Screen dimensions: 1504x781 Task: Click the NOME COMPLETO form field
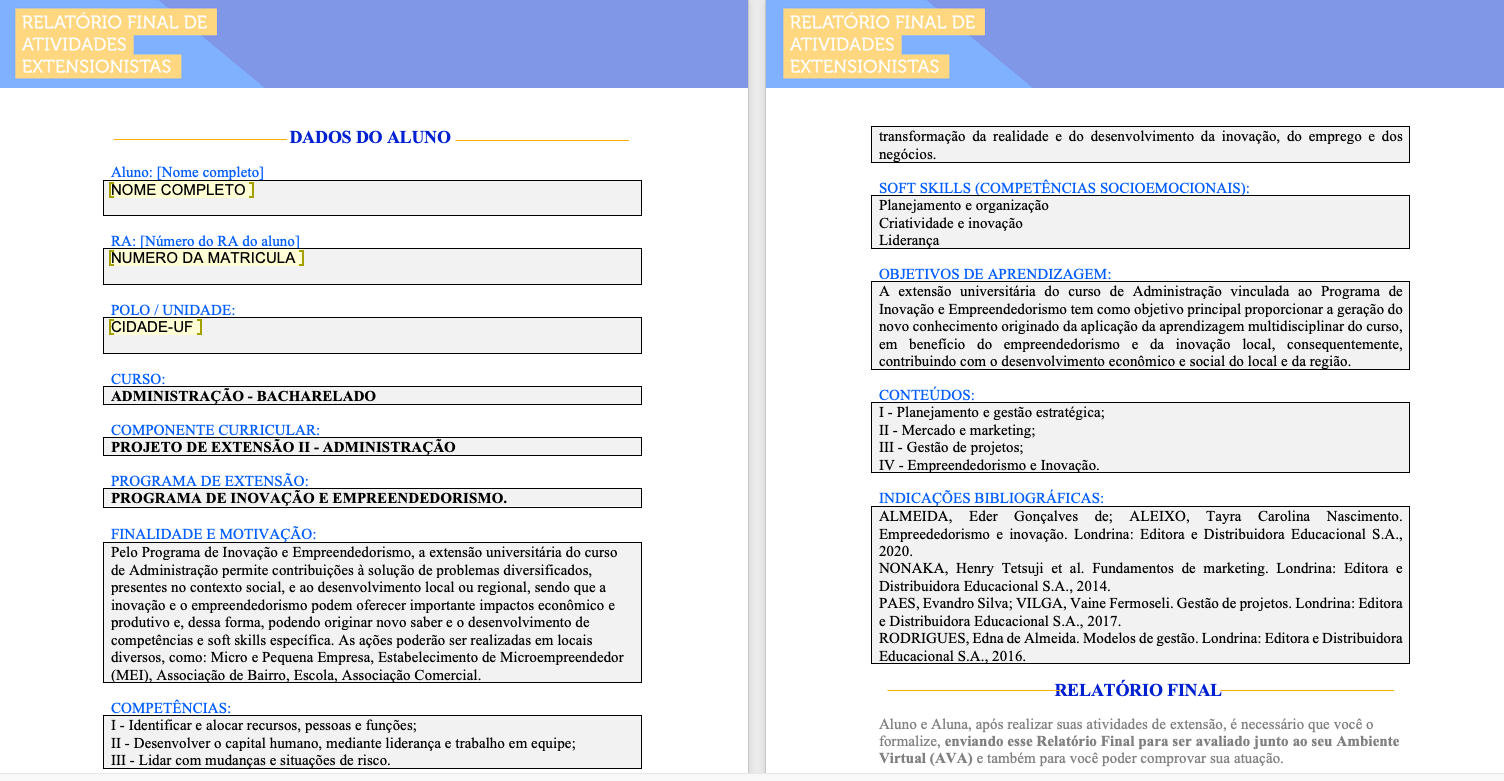[180, 190]
